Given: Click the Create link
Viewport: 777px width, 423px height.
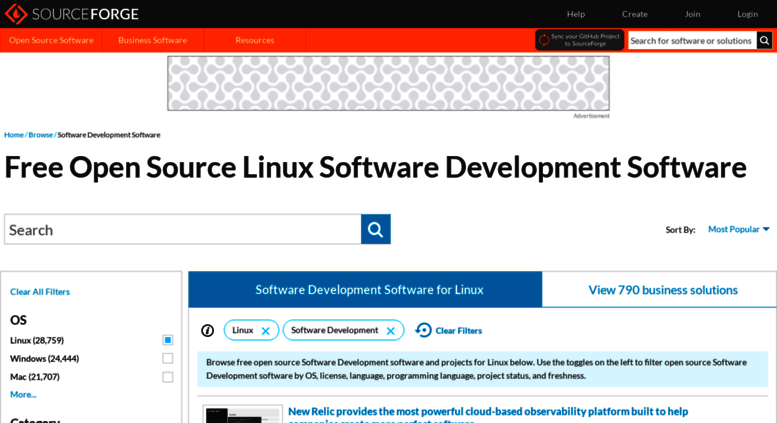Looking at the screenshot, I should 635,14.
